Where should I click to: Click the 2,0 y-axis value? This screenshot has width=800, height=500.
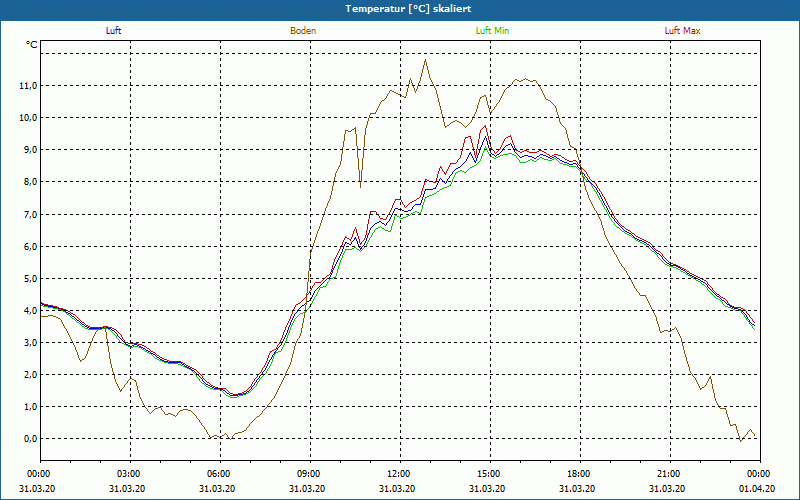click(x=30, y=374)
